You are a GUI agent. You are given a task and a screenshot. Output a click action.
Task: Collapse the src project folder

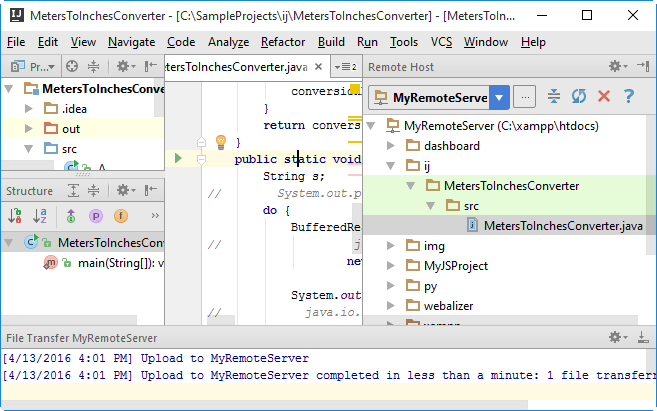tap(28, 149)
